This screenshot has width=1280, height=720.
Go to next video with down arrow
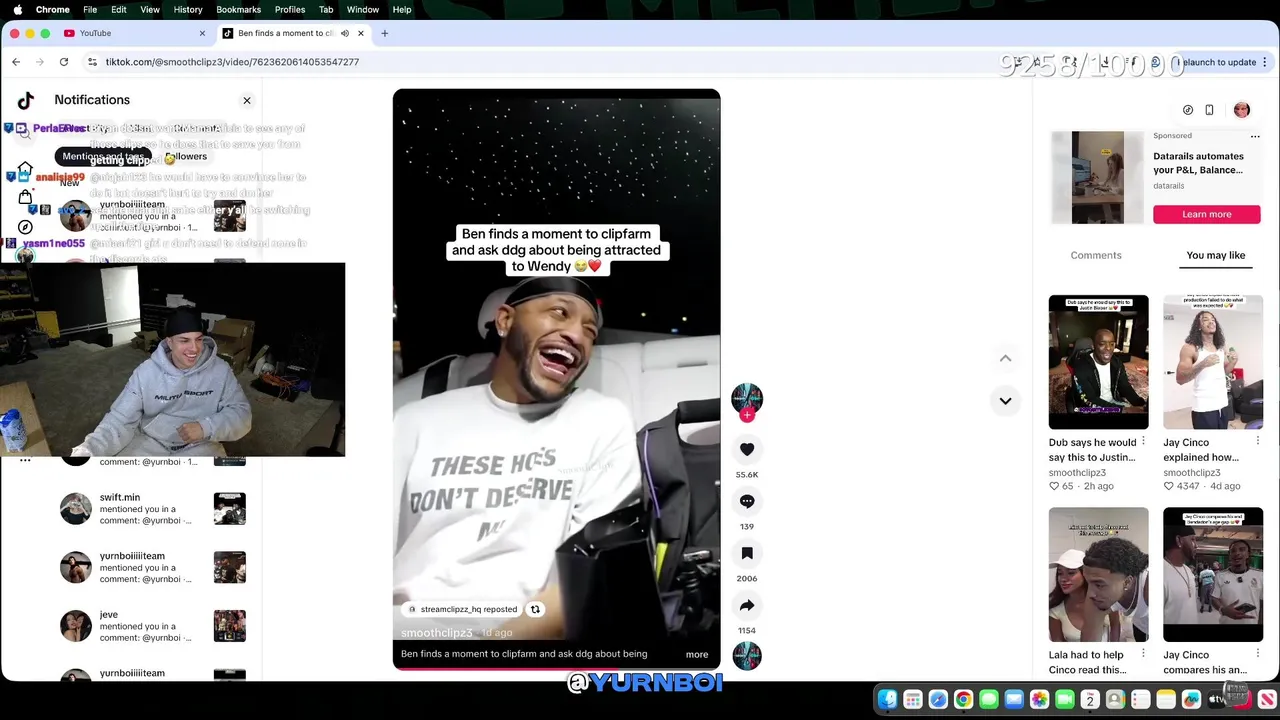[x=1005, y=401]
